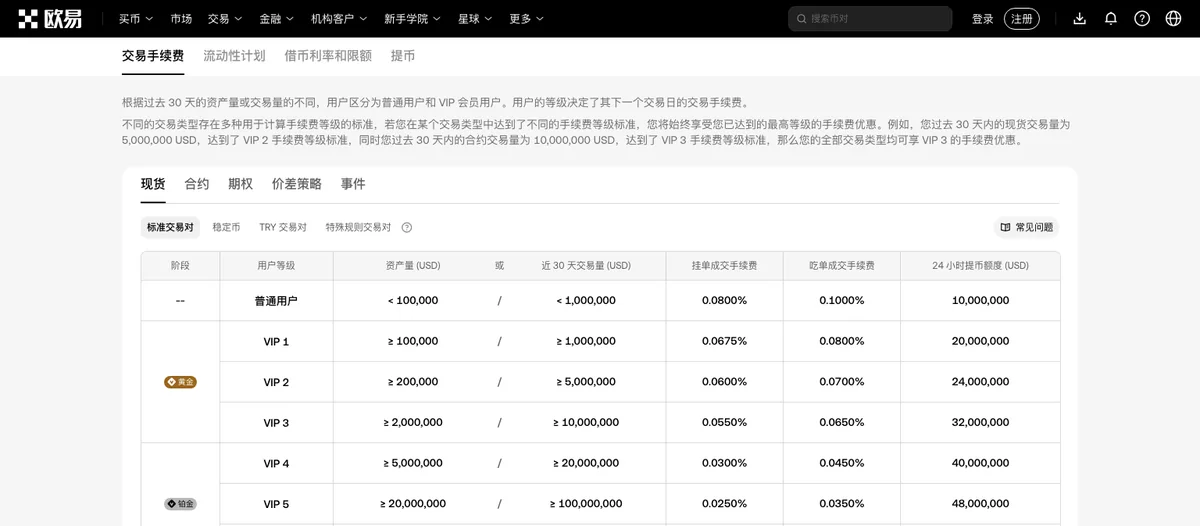Choose the TRY 交易对 filter
This screenshot has height=526, width=1200.
pyautogui.click(x=283, y=227)
